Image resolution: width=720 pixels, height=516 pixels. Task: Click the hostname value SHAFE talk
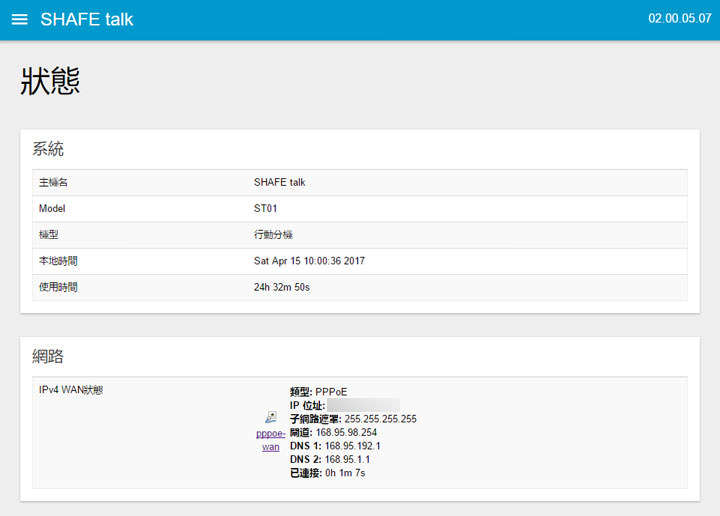[x=279, y=183]
